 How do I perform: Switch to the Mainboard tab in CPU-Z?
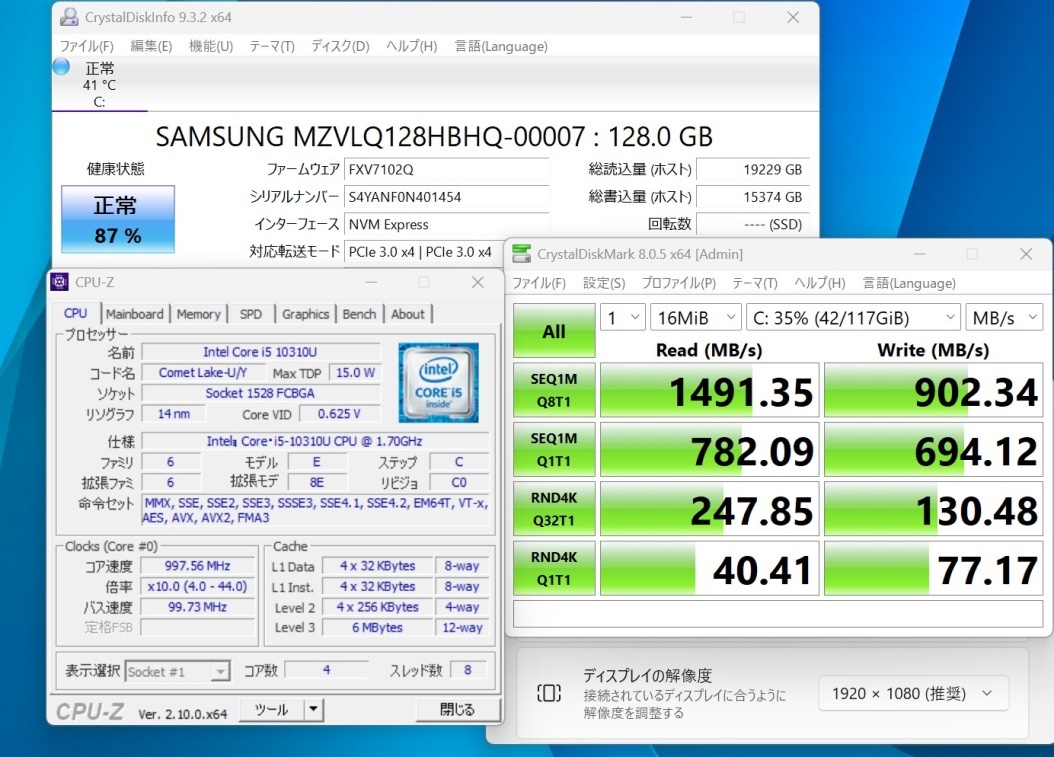[x=134, y=314]
